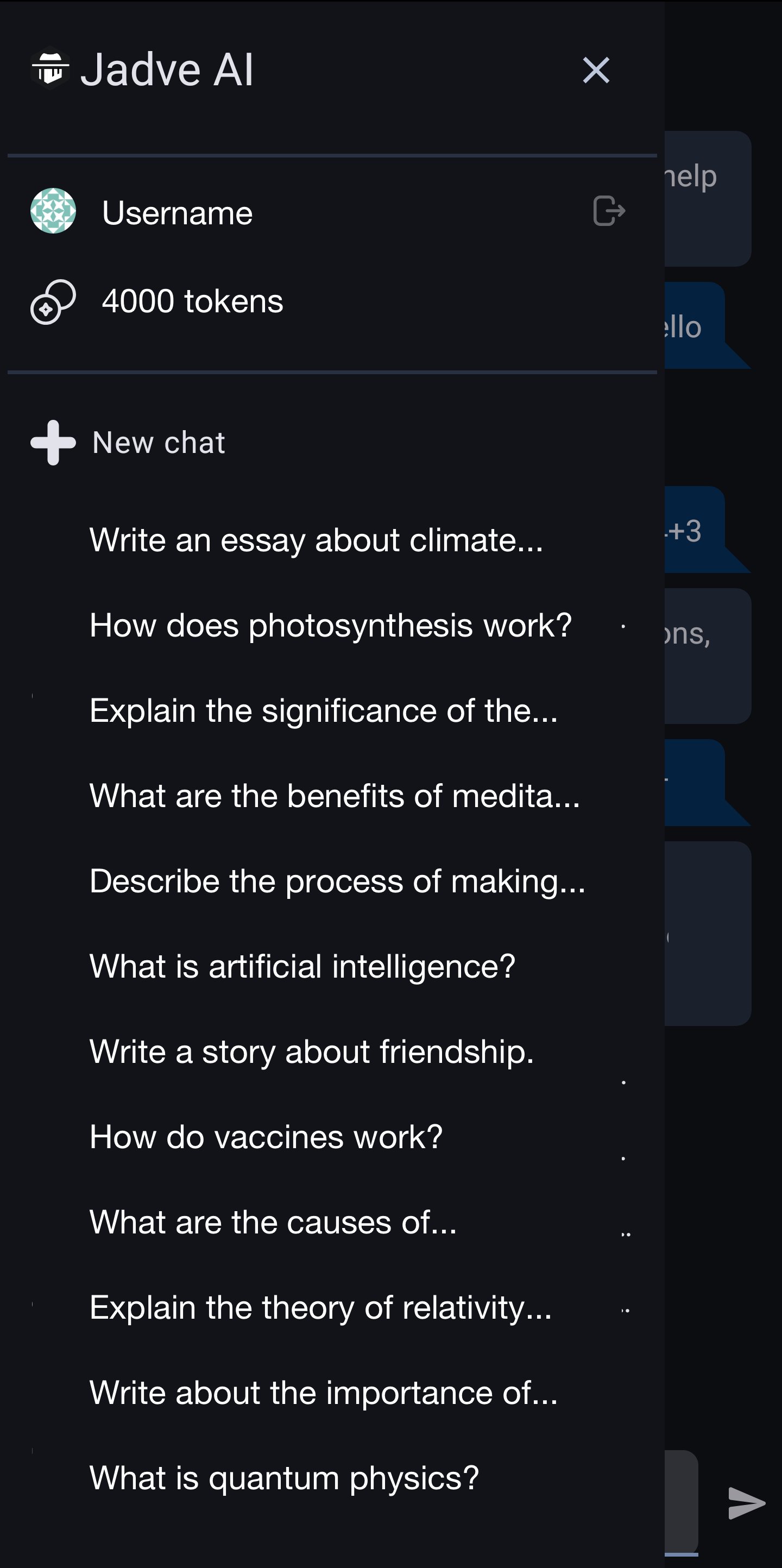Image resolution: width=782 pixels, height=1568 pixels.
Task: Click the message input field
Action: coord(681,1501)
